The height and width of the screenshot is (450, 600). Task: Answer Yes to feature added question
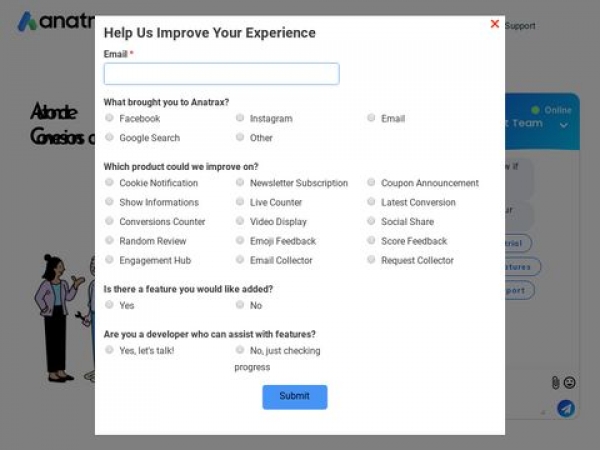tap(109, 305)
